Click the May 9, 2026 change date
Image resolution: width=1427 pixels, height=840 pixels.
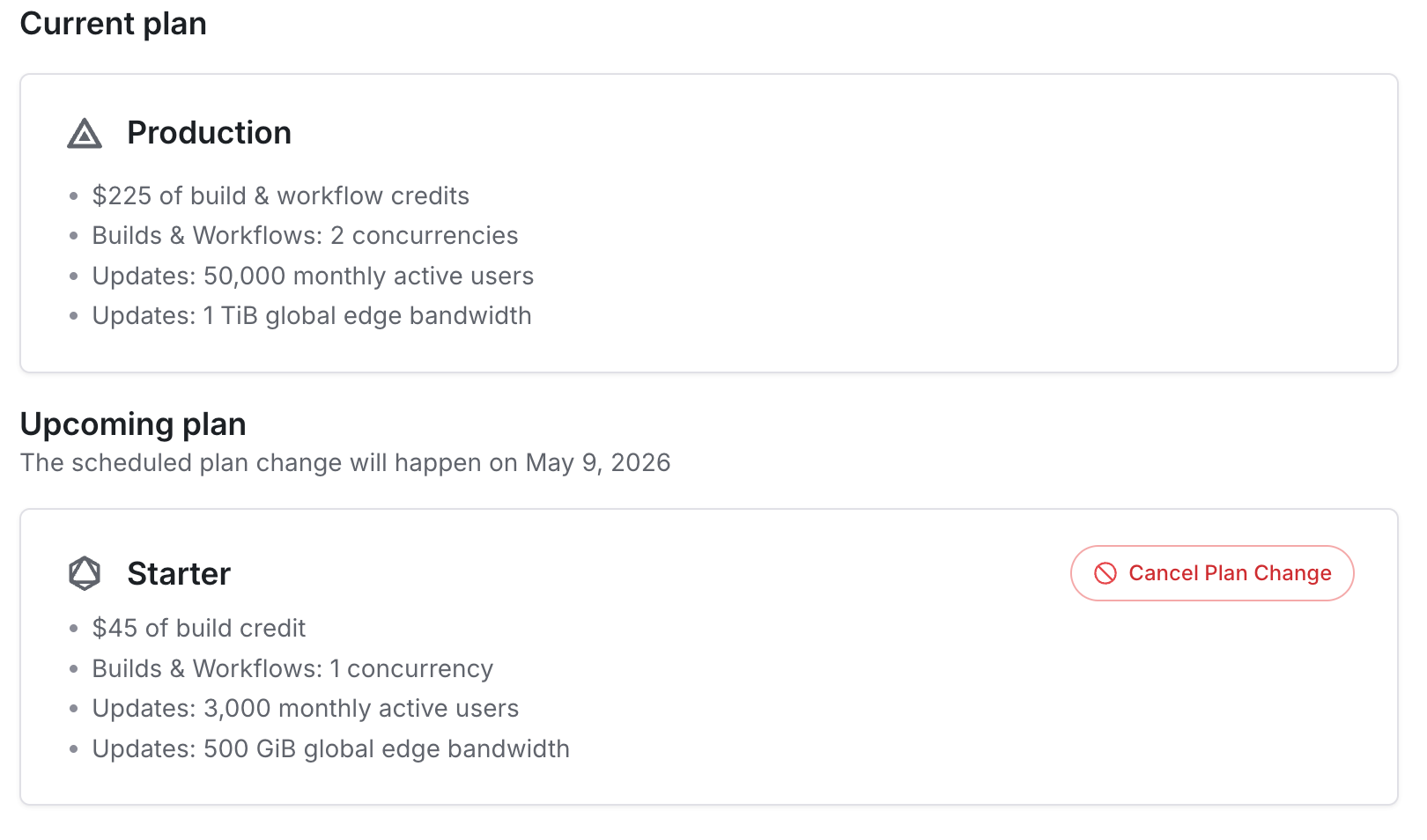[598, 463]
